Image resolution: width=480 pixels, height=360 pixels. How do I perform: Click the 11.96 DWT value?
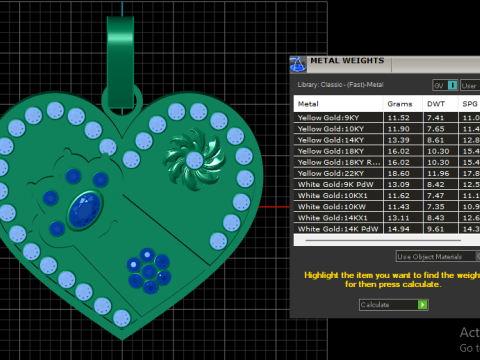click(438, 173)
